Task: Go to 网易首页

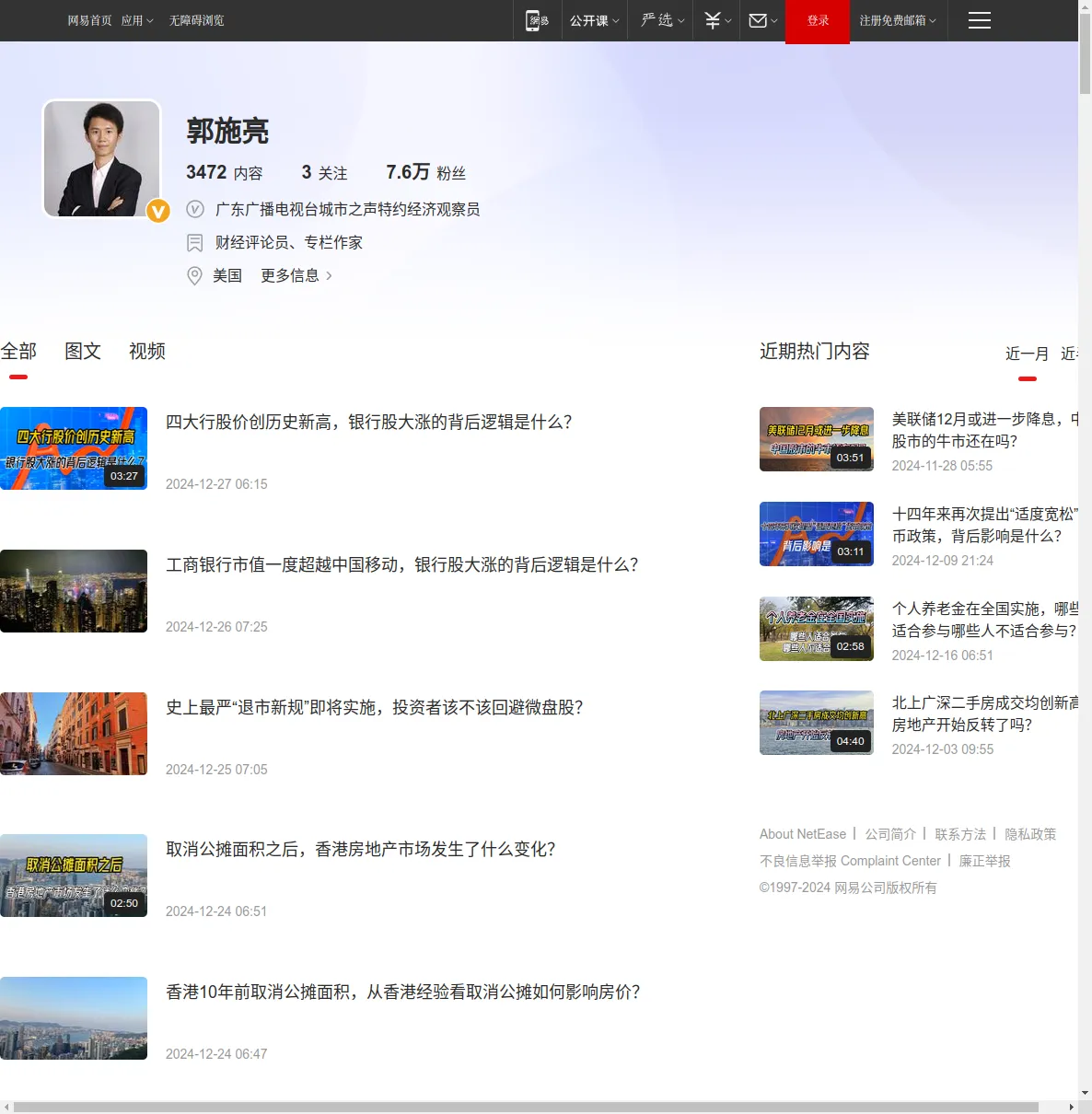Action: coord(89,20)
